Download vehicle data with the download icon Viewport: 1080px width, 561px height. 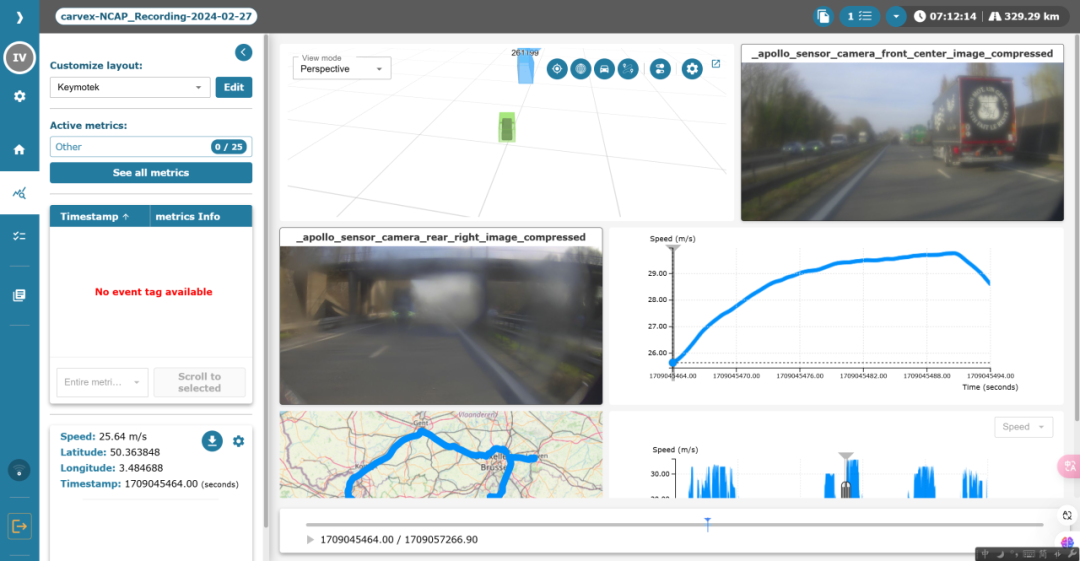click(x=212, y=441)
